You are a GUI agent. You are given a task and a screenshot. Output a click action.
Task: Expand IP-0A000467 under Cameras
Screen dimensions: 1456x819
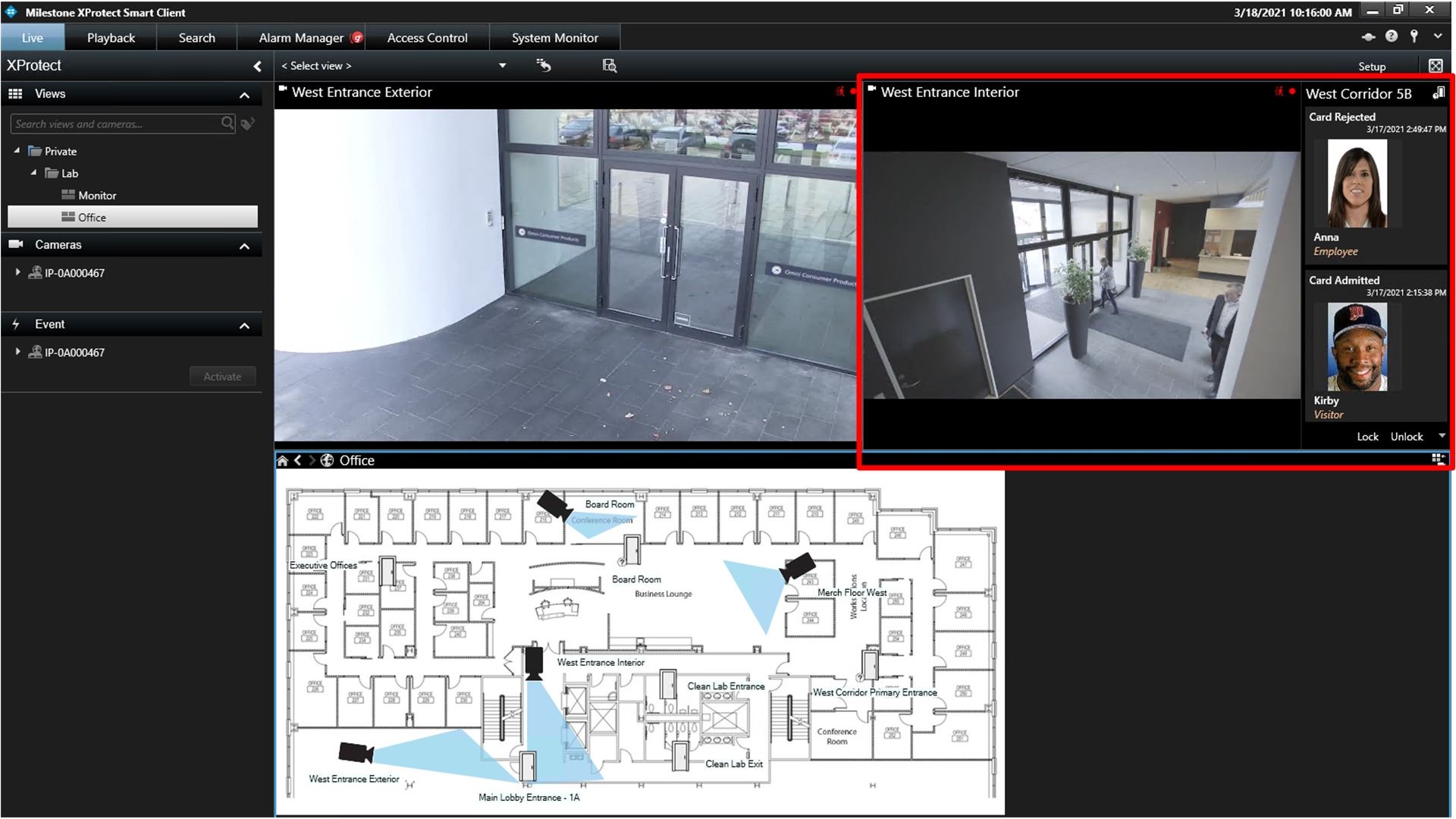pos(17,271)
